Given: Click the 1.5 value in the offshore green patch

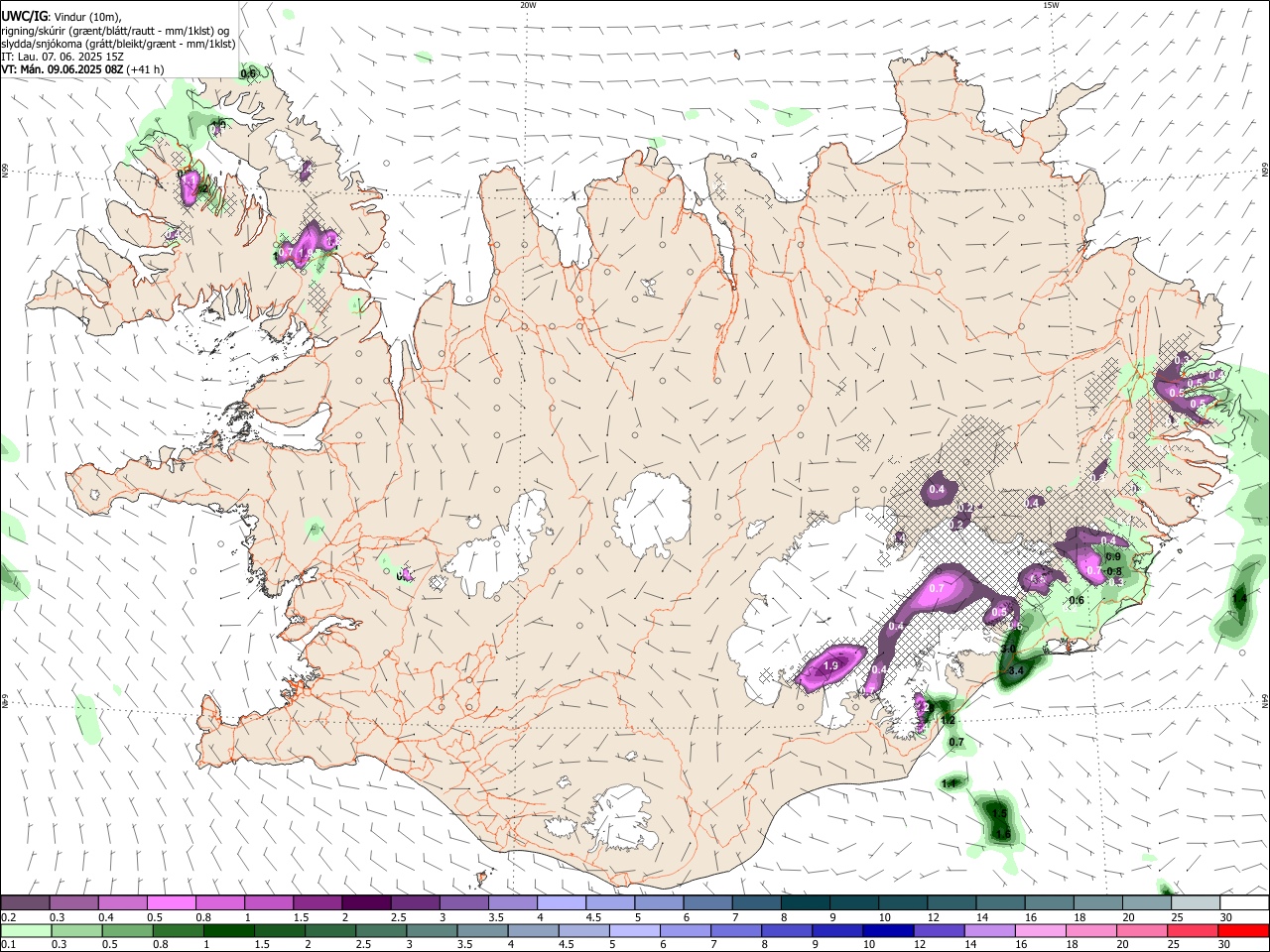Looking at the screenshot, I should point(1000,815).
